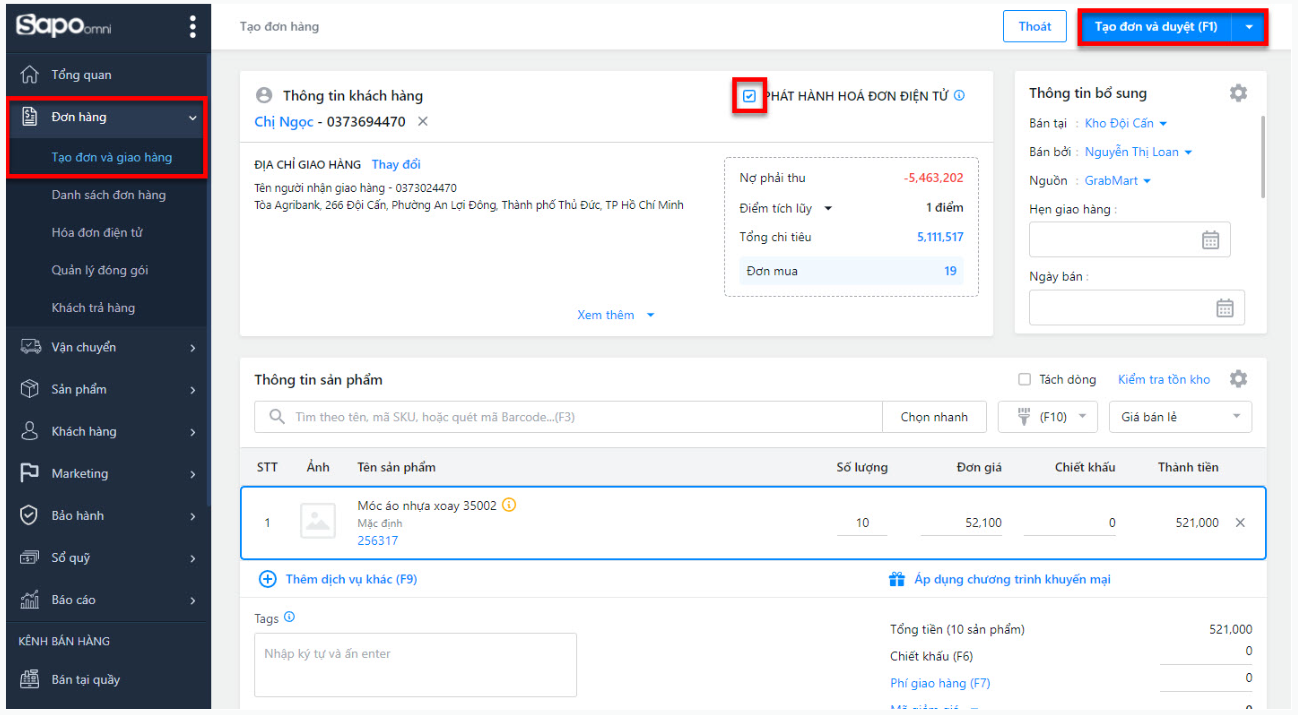This screenshot has width=1298, height=715.
Task: Expand the Kho Đội Cấn location dropdown
Action: (x=1126, y=123)
